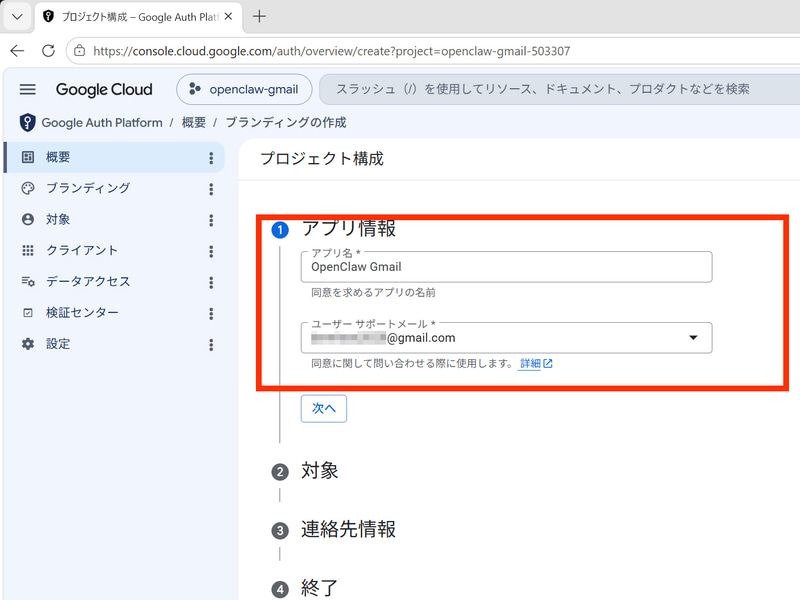Viewport: 800px width, 600px height.
Task: Open the openclaw-gmail project picker
Action: point(244,89)
